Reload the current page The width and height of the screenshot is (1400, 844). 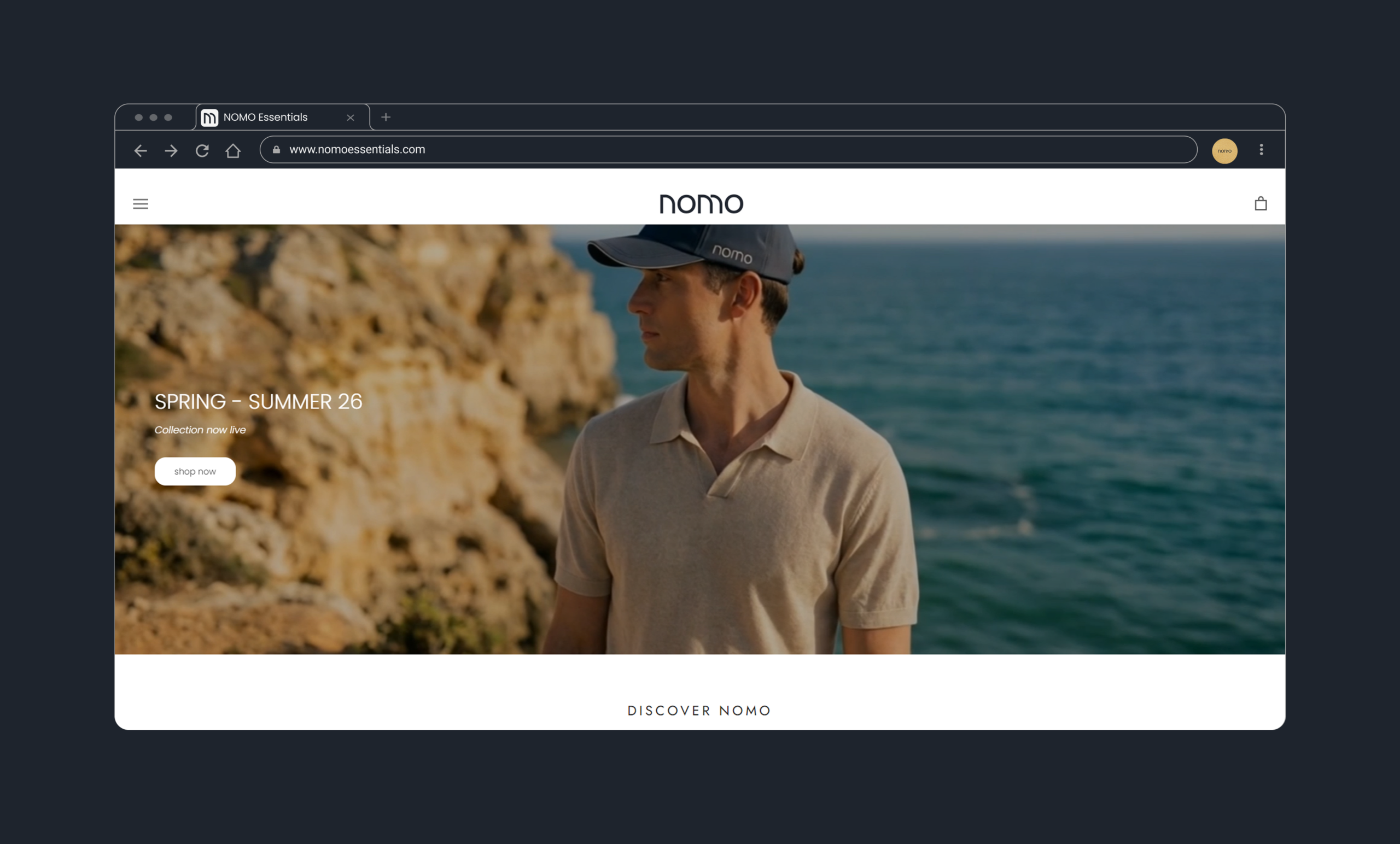pos(202,150)
